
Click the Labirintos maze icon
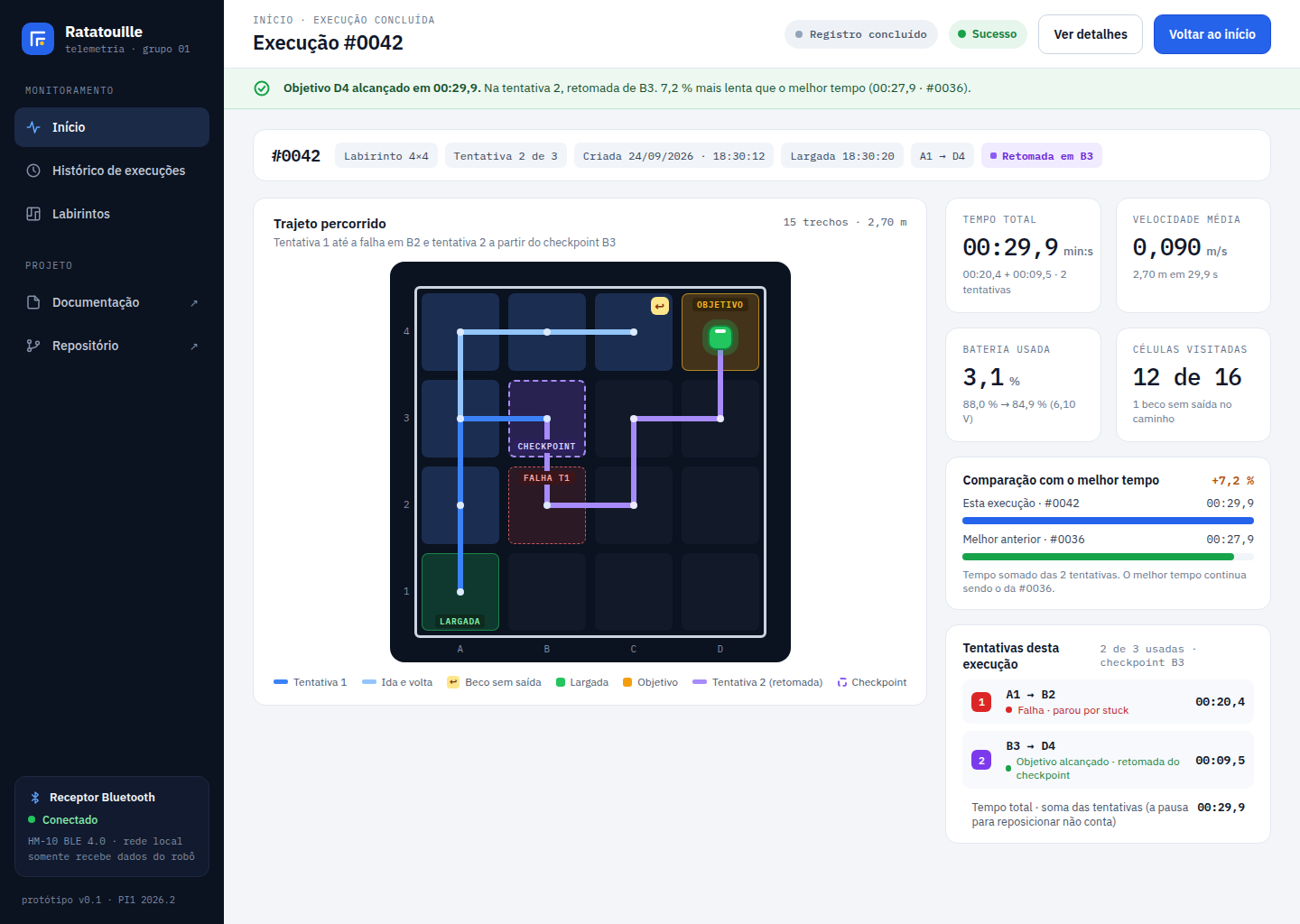33,214
